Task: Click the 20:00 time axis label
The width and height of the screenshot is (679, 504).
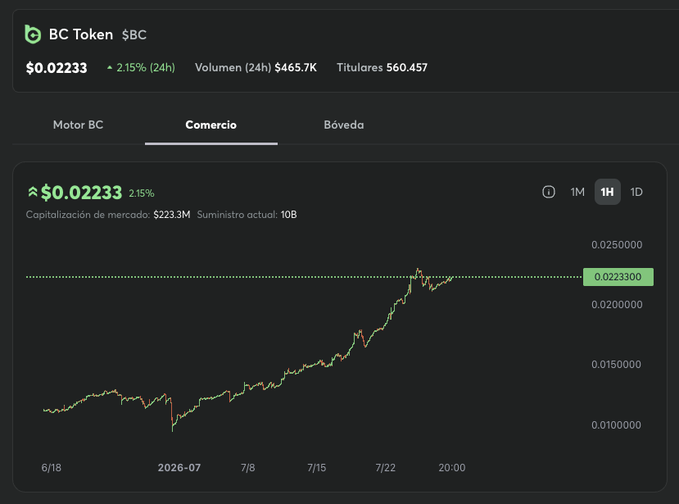Action: tap(452, 468)
